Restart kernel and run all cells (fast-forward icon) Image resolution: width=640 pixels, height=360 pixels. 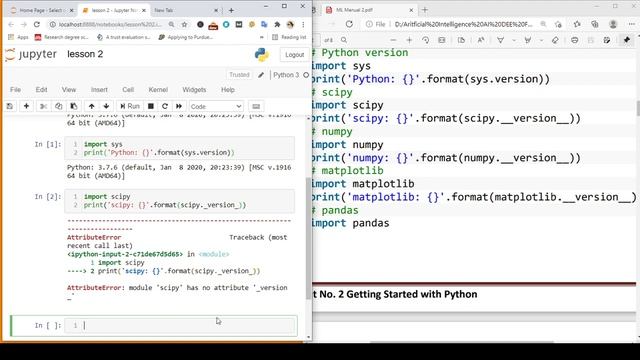pos(179,106)
